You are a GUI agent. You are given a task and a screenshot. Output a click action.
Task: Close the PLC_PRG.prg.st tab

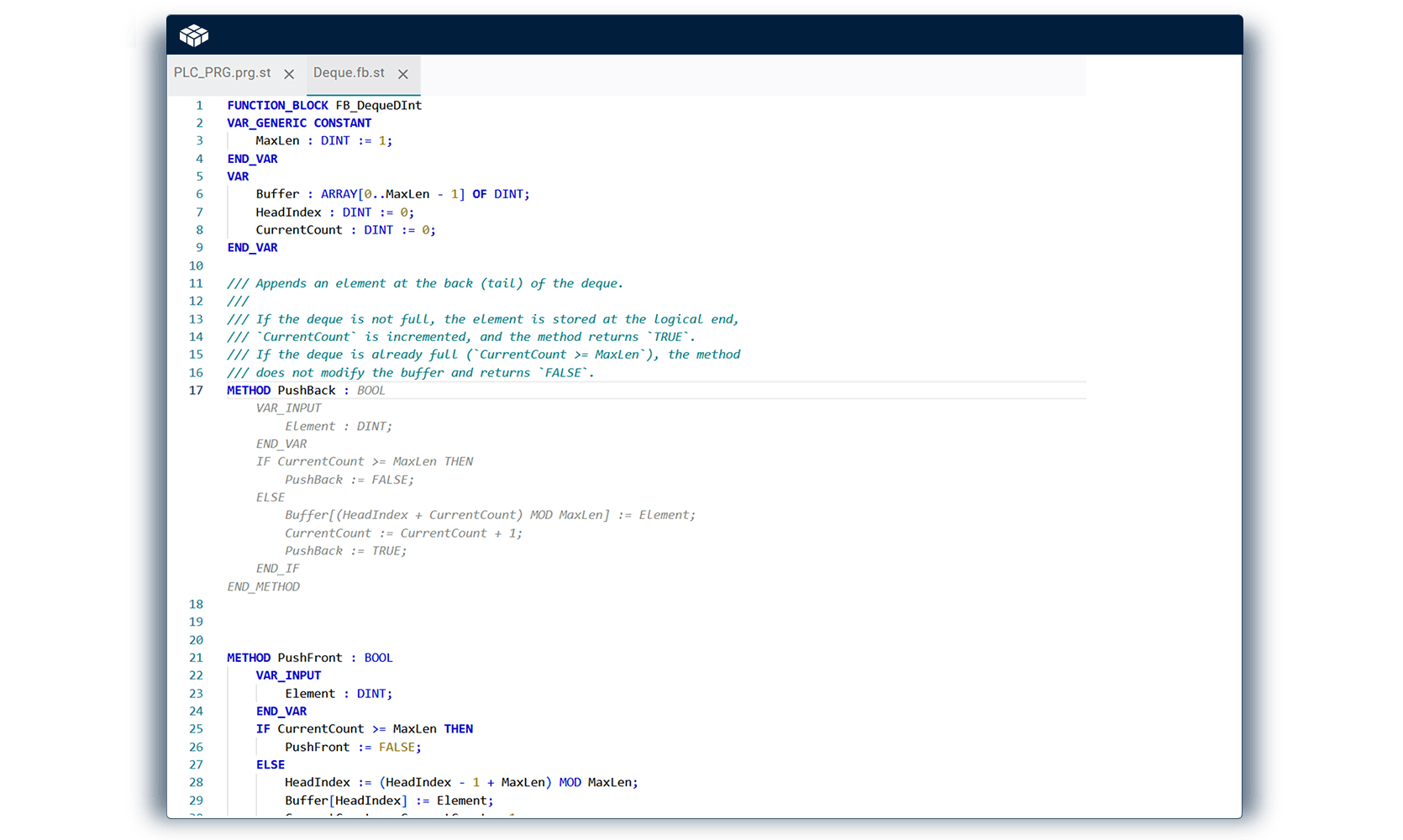(289, 74)
